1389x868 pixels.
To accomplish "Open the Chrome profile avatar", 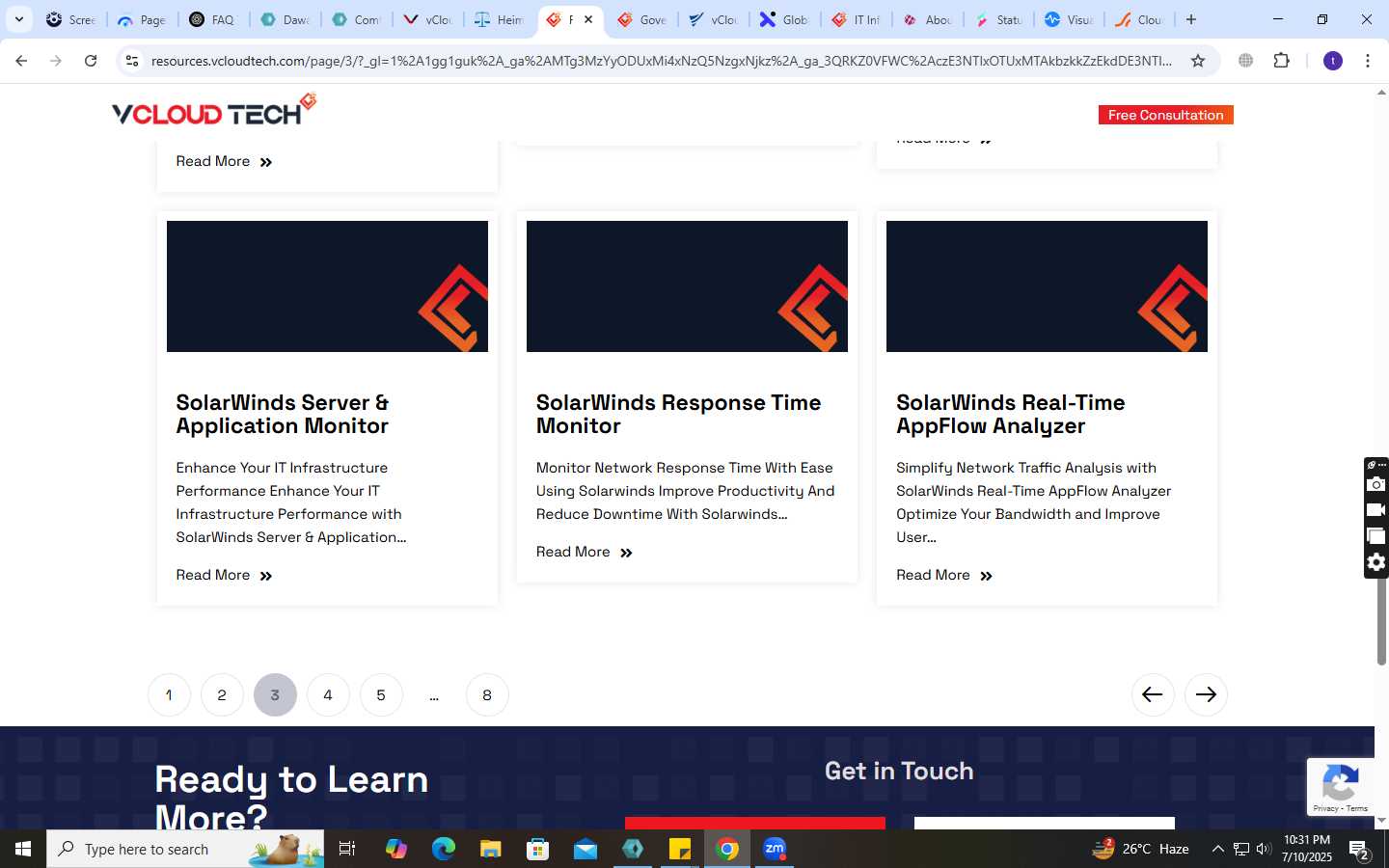I will (1333, 61).
